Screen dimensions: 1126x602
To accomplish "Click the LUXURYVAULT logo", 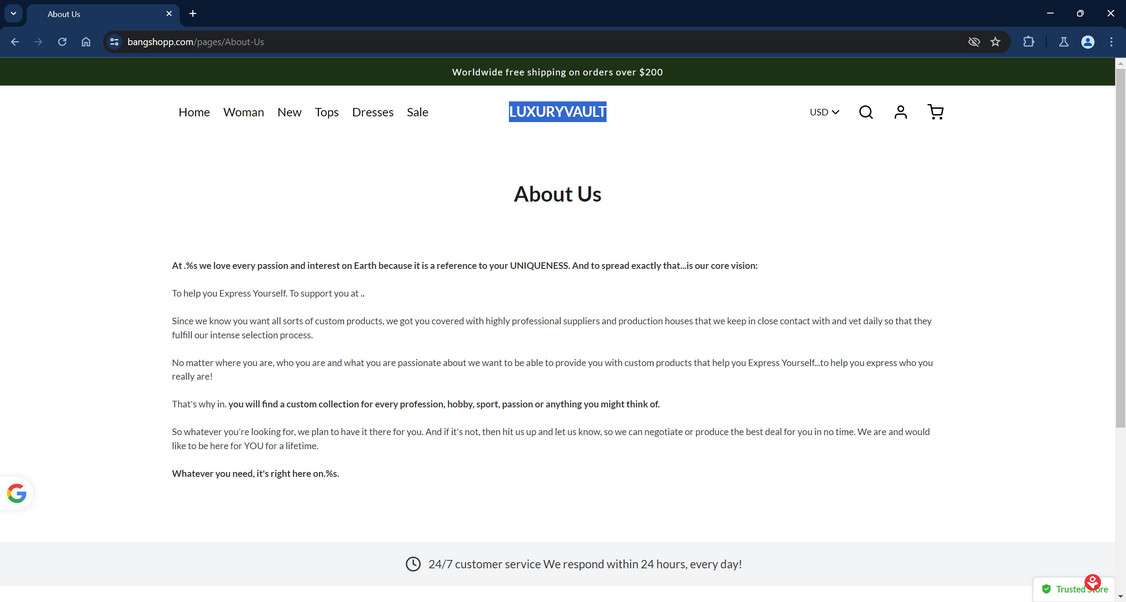I will [557, 111].
